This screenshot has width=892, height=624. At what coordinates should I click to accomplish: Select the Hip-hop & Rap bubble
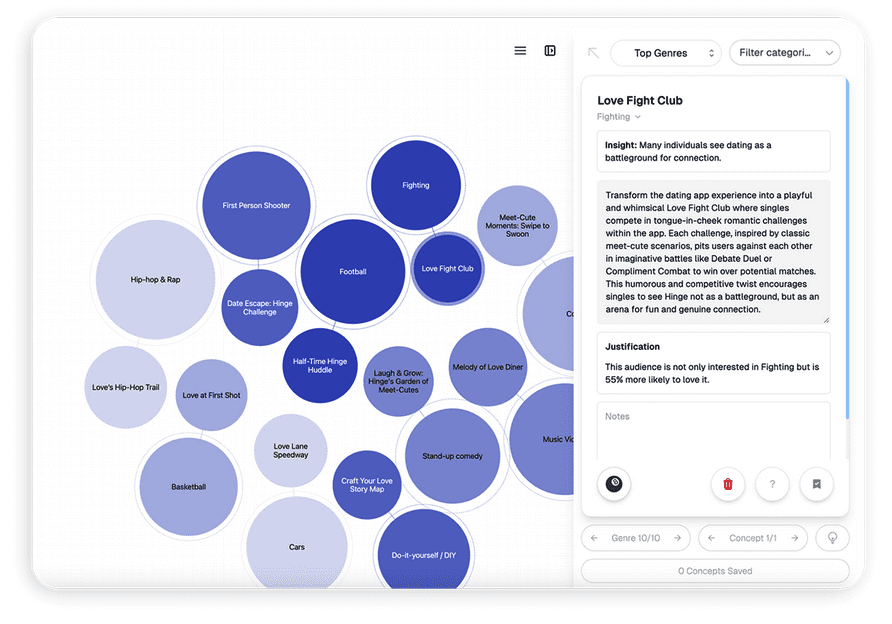point(155,279)
